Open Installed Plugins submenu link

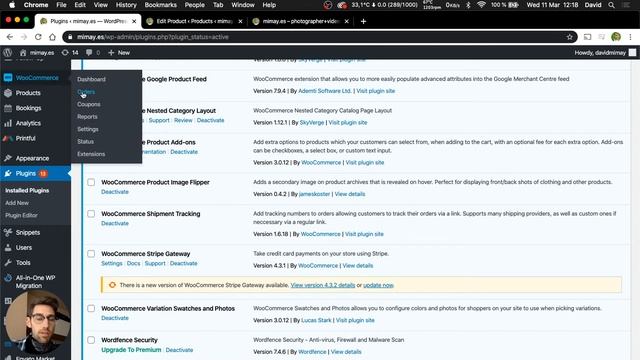coord(27,191)
